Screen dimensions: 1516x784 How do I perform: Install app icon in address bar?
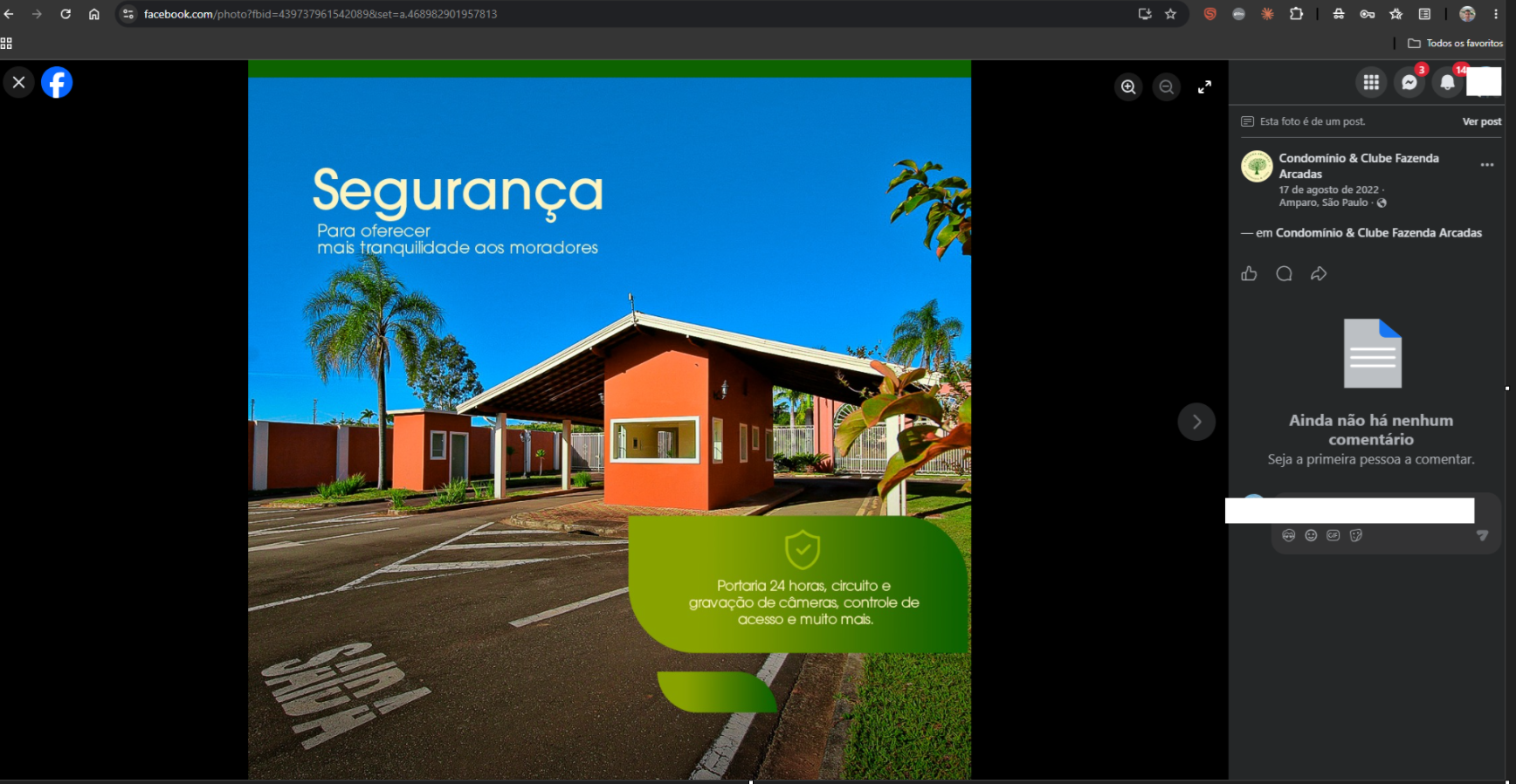tap(1145, 14)
